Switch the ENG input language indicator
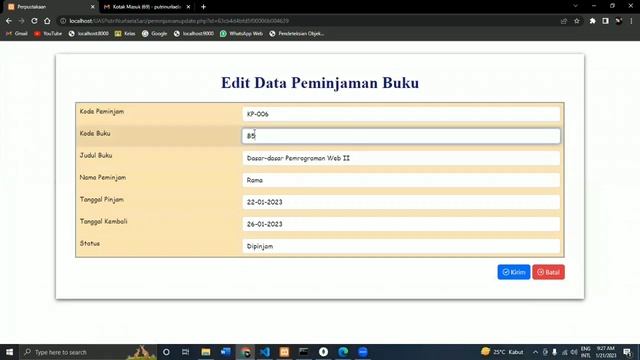This screenshot has width=640, height=360. point(586,352)
